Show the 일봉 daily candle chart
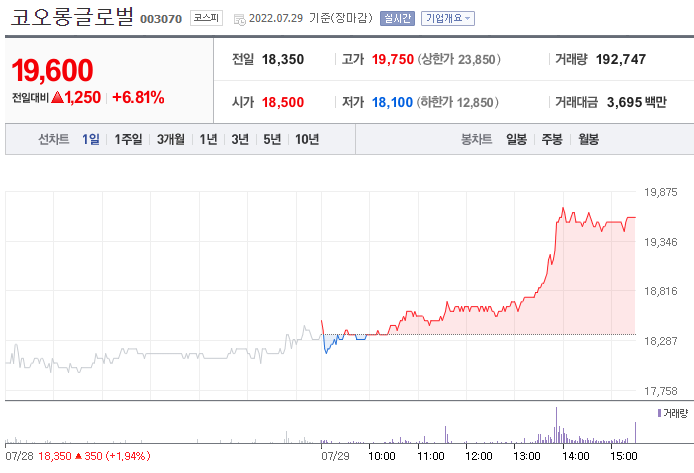694x473 pixels. pos(517,139)
